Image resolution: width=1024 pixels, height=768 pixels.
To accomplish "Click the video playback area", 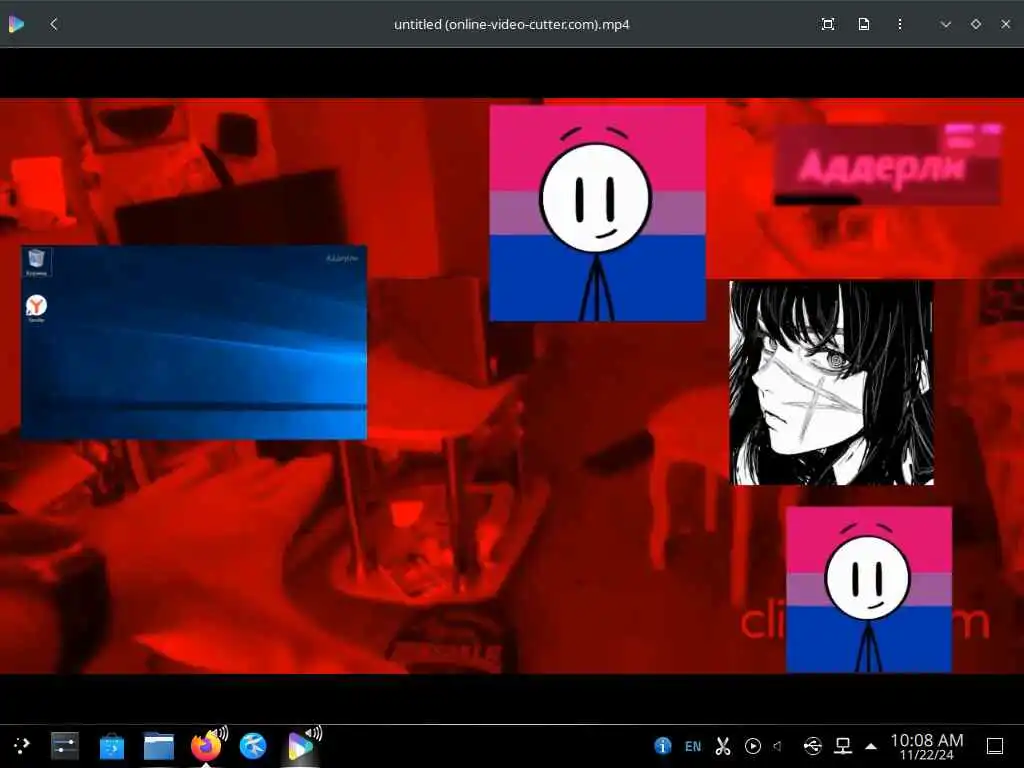I will pos(512,385).
